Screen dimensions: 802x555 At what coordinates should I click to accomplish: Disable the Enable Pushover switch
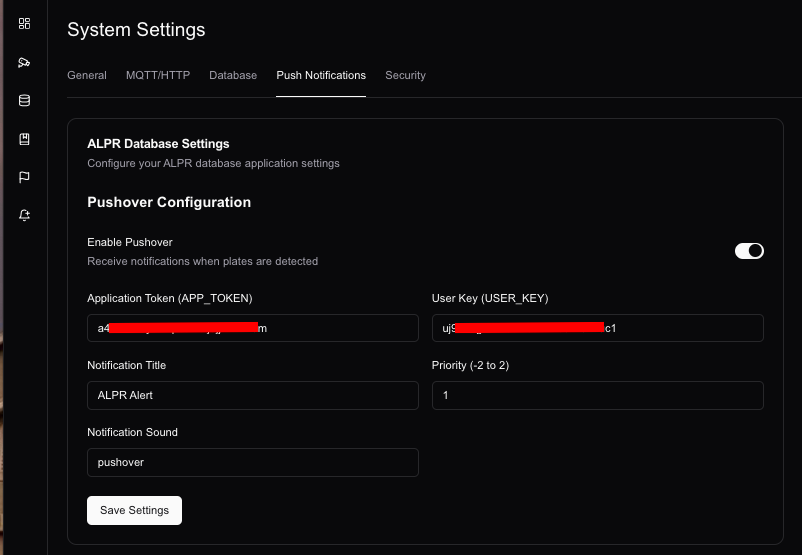[749, 251]
